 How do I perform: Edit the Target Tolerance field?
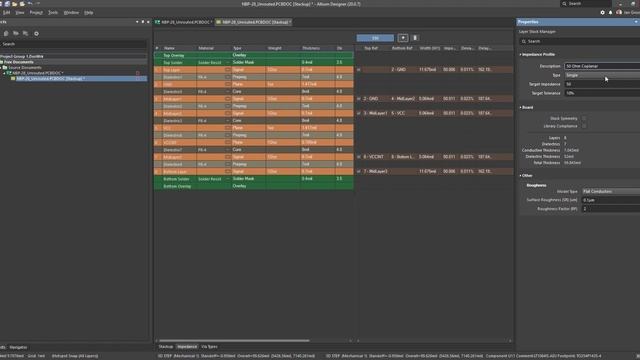pyautogui.click(x=602, y=93)
